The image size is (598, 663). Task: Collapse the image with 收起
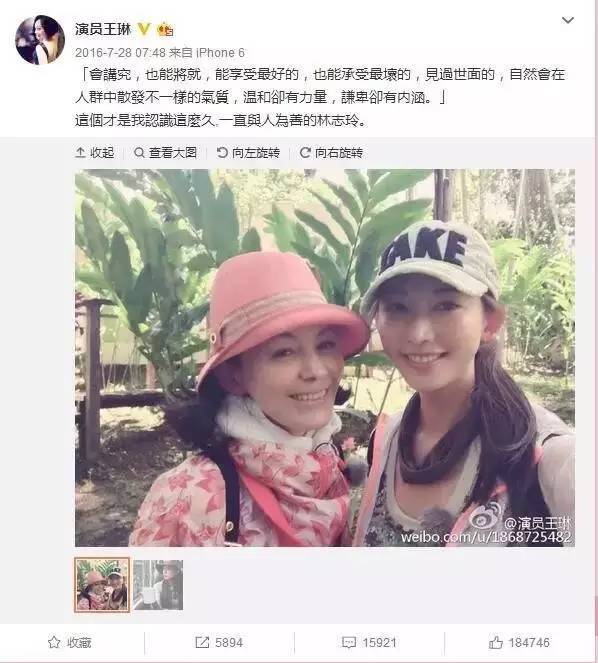[95, 153]
